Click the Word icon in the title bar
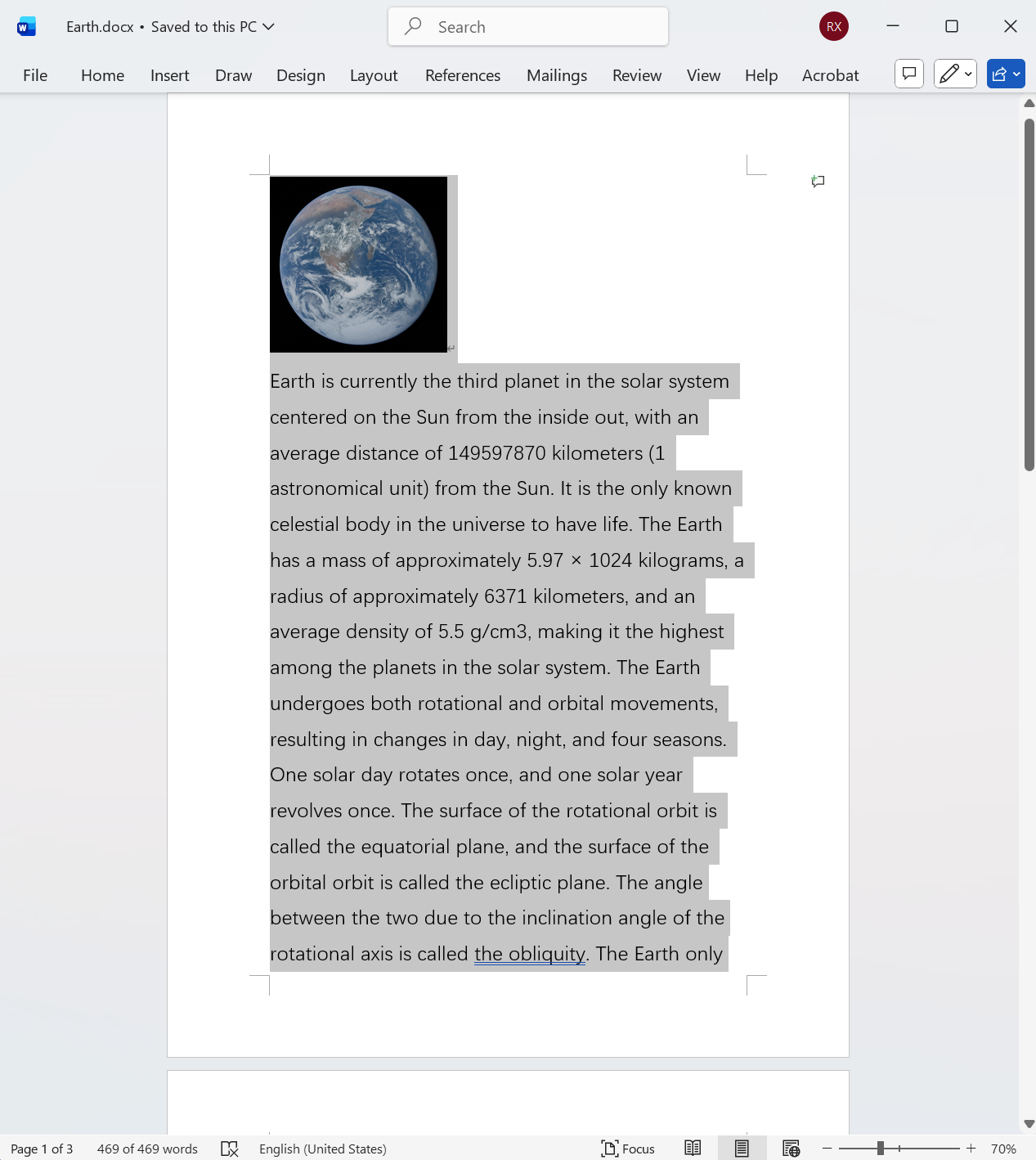Viewport: 1036px width, 1160px height. [25, 25]
